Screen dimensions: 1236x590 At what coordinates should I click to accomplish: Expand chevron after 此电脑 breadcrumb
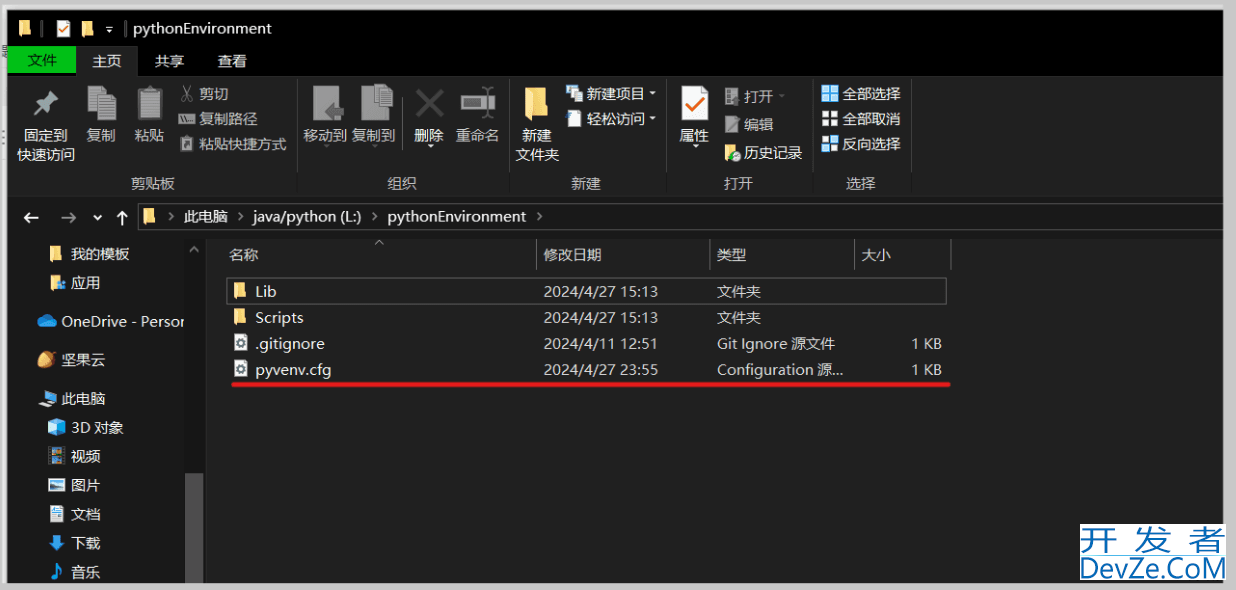pyautogui.click(x=239, y=217)
